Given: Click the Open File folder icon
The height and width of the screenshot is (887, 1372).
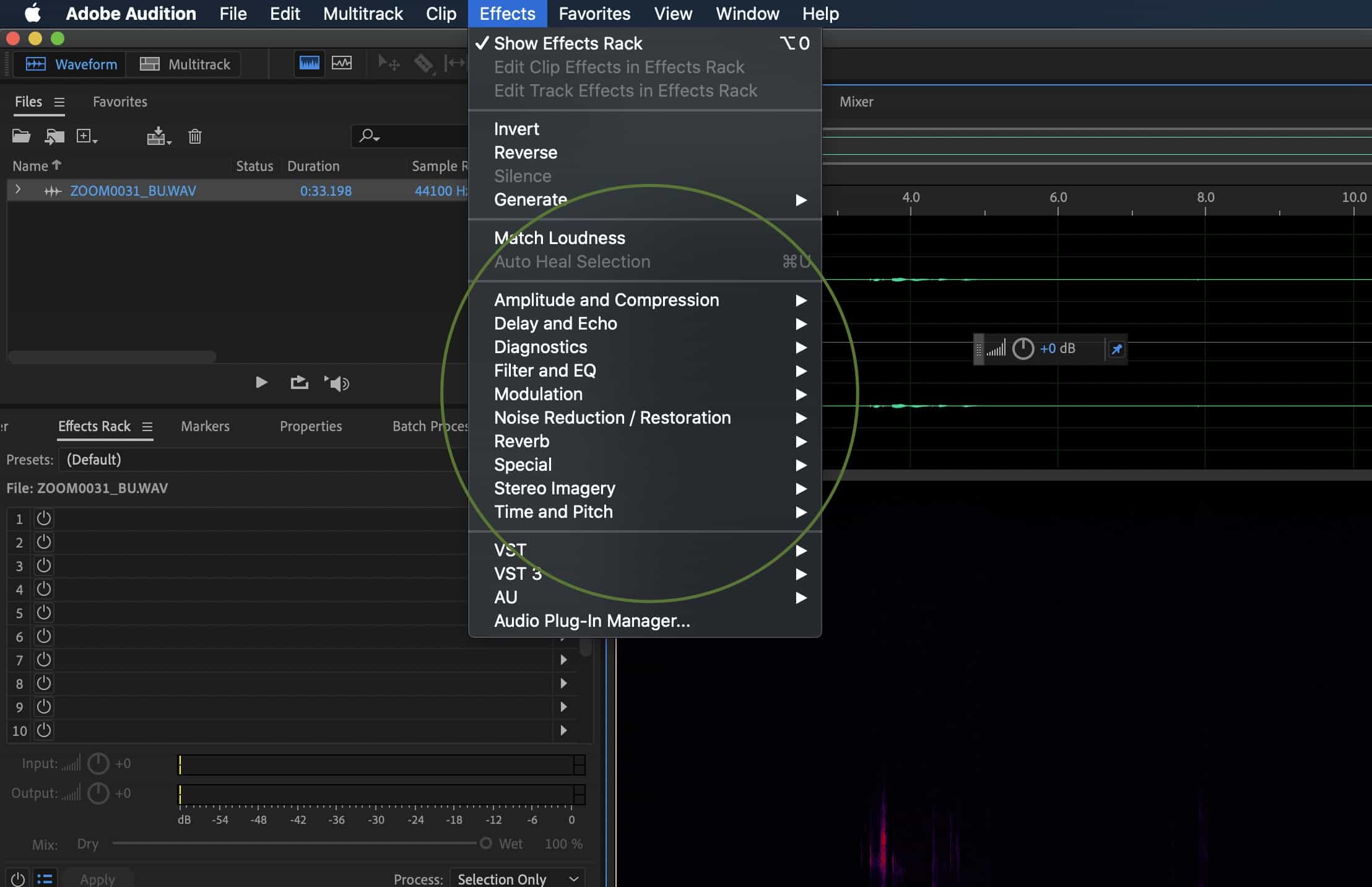Looking at the screenshot, I should (21, 136).
